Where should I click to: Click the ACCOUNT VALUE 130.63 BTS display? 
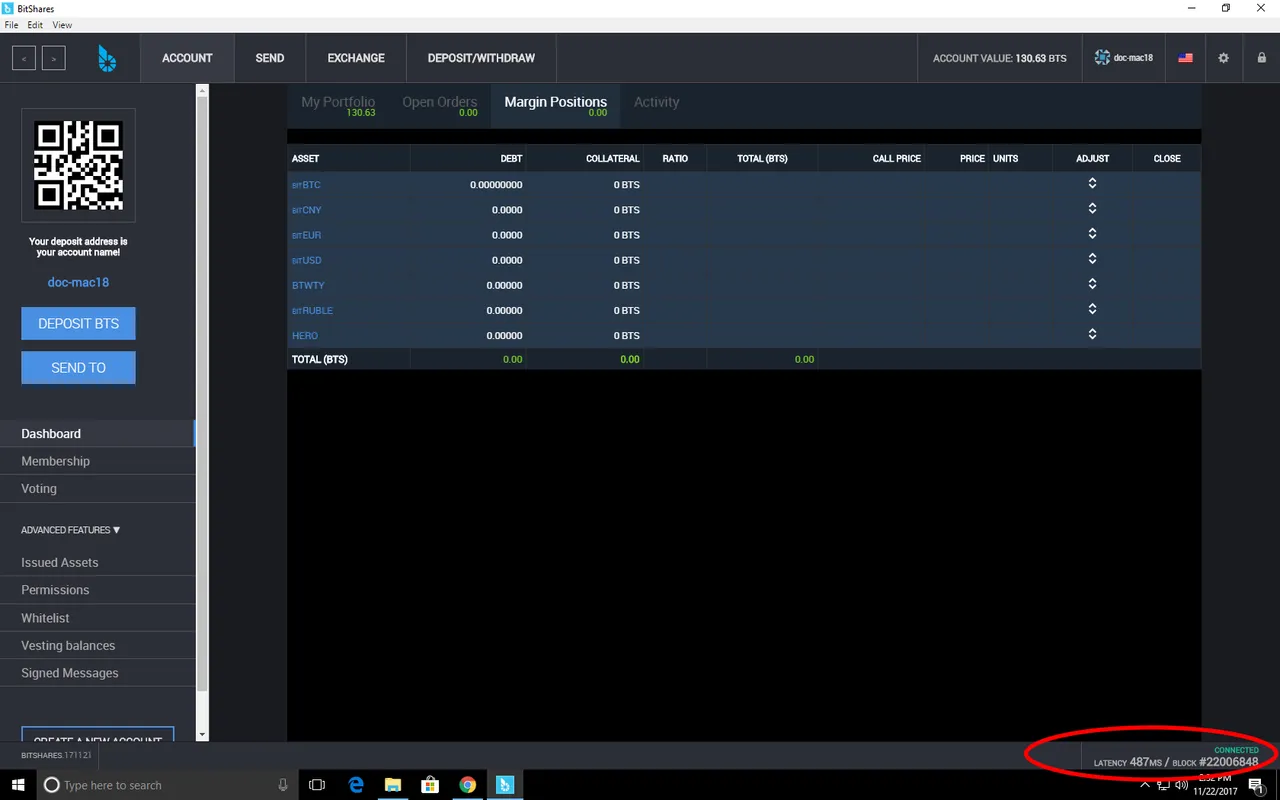999,58
